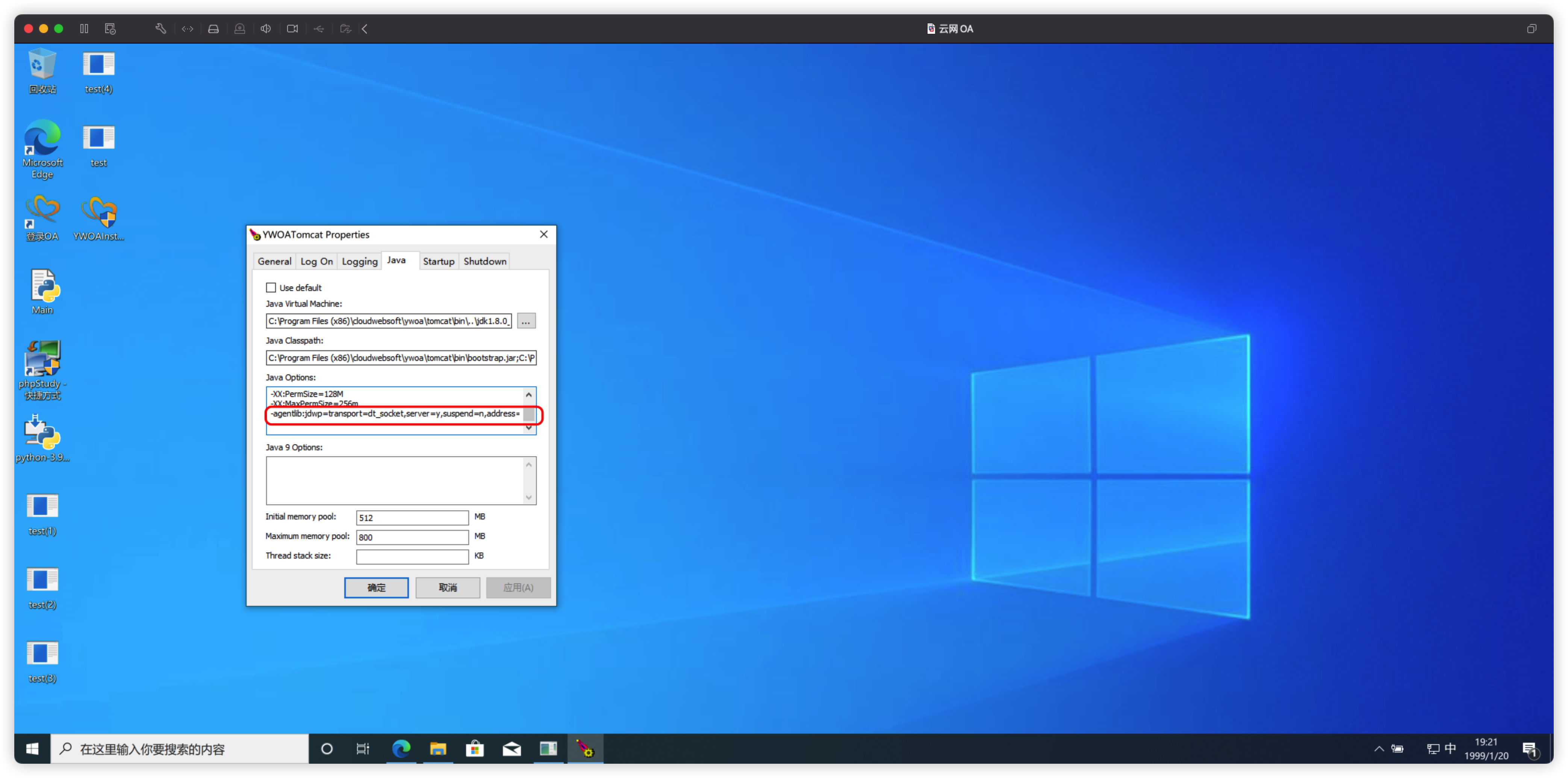Click the Main python file icon
Screen dimensions: 1568x778
(x=42, y=286)
